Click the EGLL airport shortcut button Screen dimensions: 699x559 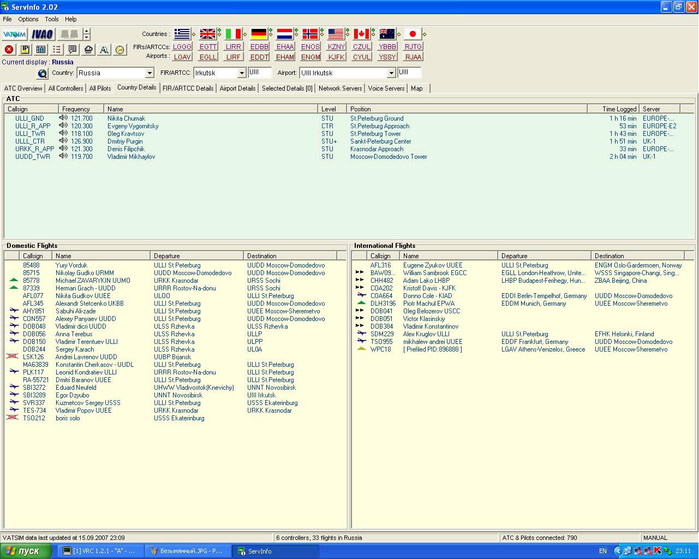tap(208, 57)
